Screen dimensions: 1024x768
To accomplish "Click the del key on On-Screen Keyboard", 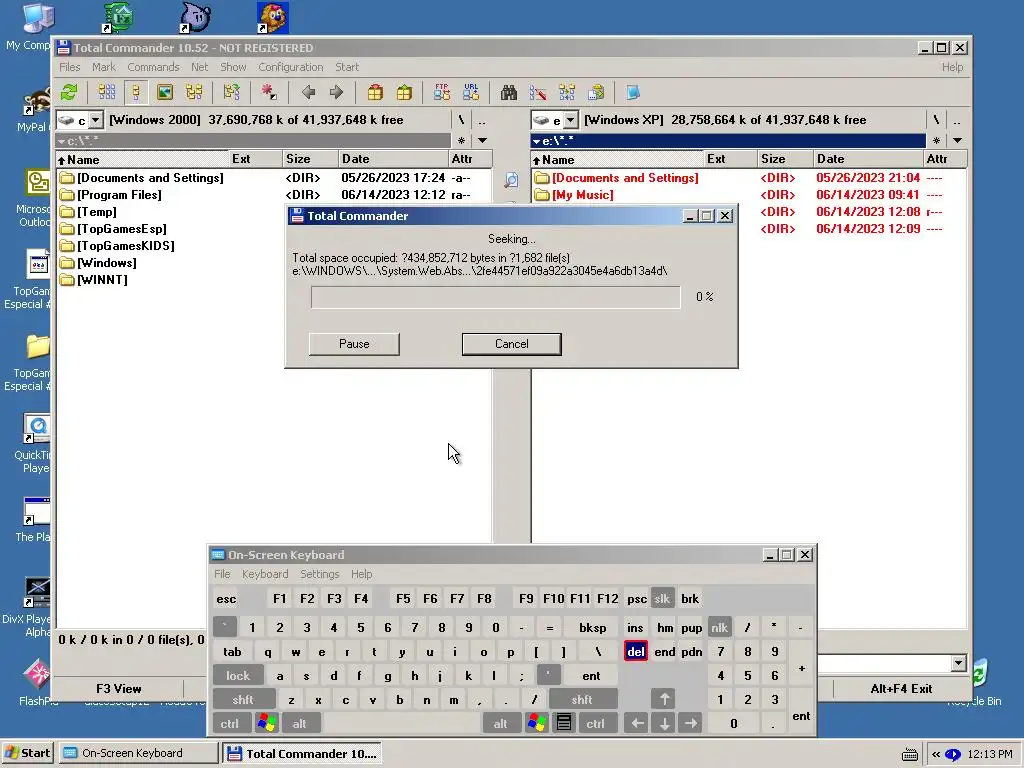I will click(x=635, y=652).
